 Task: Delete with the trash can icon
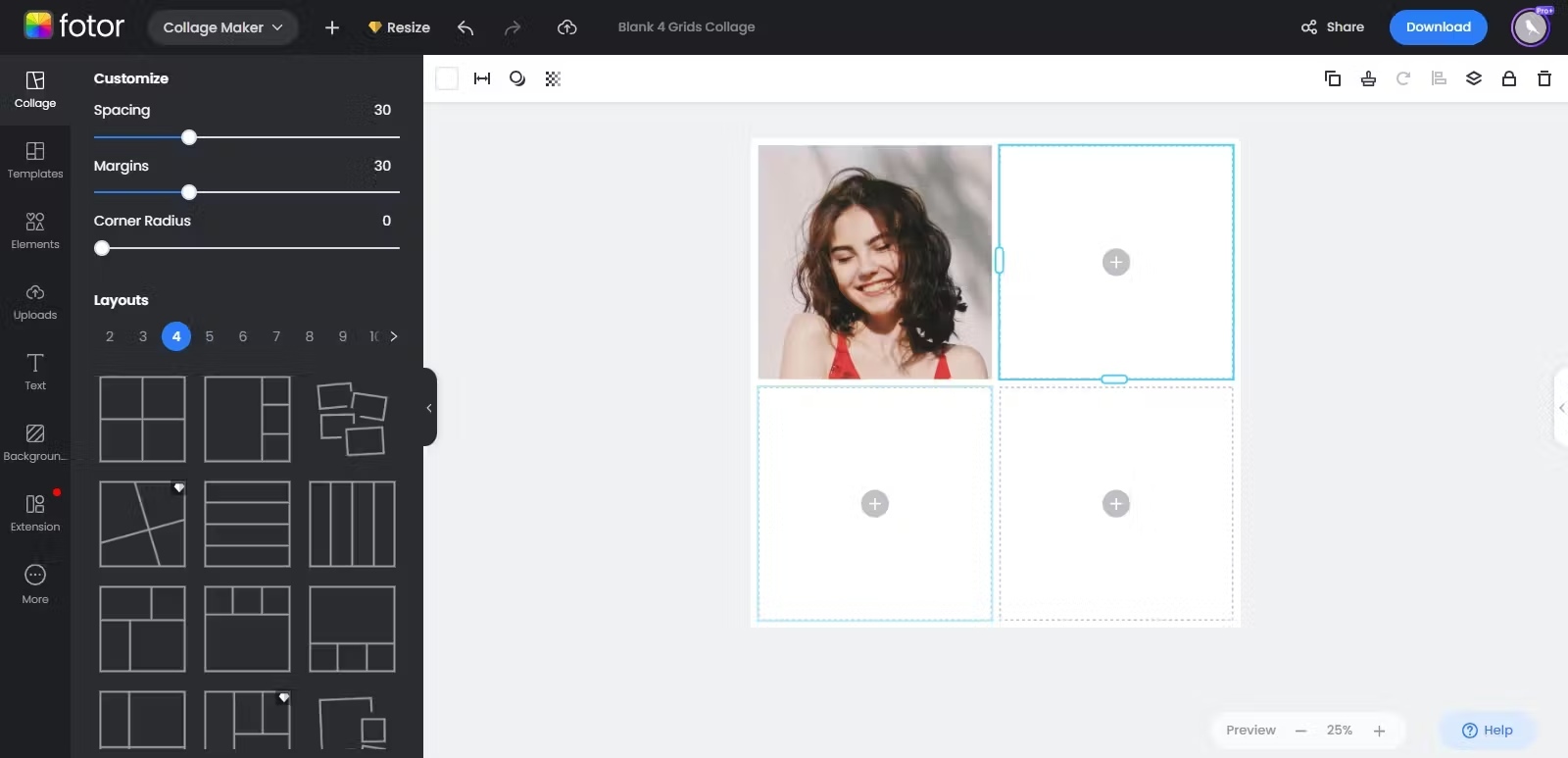(1544, 78)
